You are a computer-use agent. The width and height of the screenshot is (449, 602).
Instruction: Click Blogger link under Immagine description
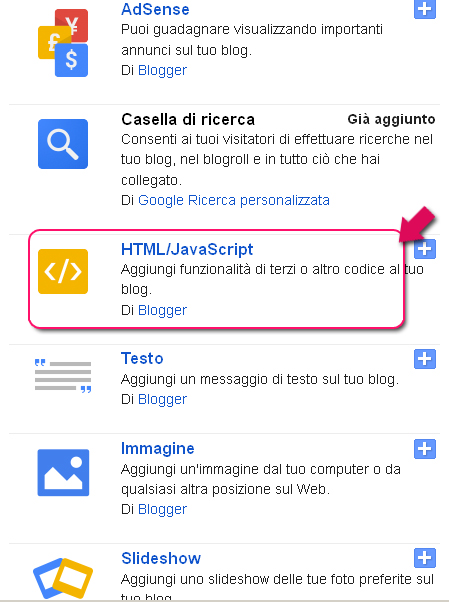pos(162,509)
